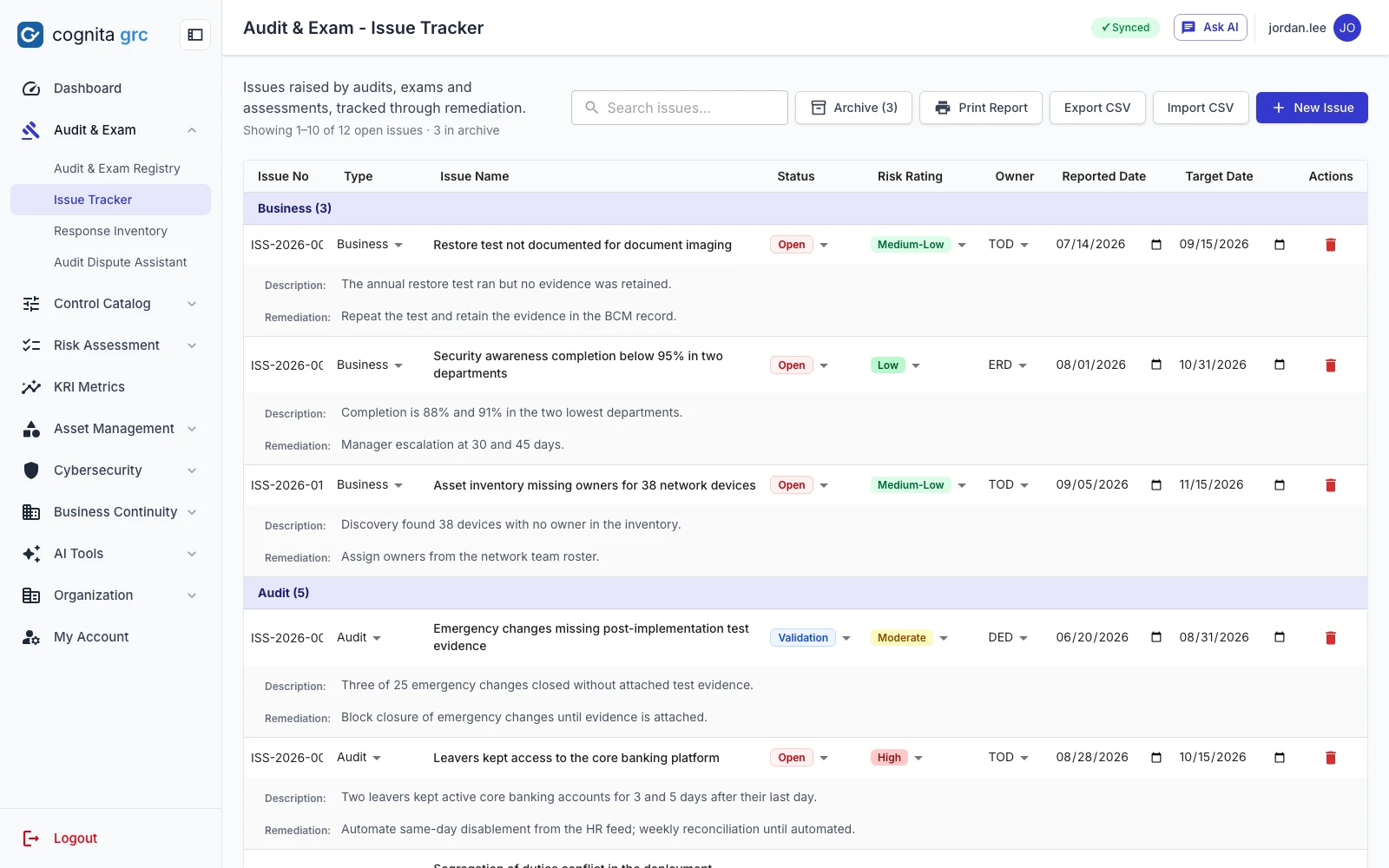1389x868 pixels.
Task: Delete the security awareness issue with trash icon
Action: tap(1330, 365)
